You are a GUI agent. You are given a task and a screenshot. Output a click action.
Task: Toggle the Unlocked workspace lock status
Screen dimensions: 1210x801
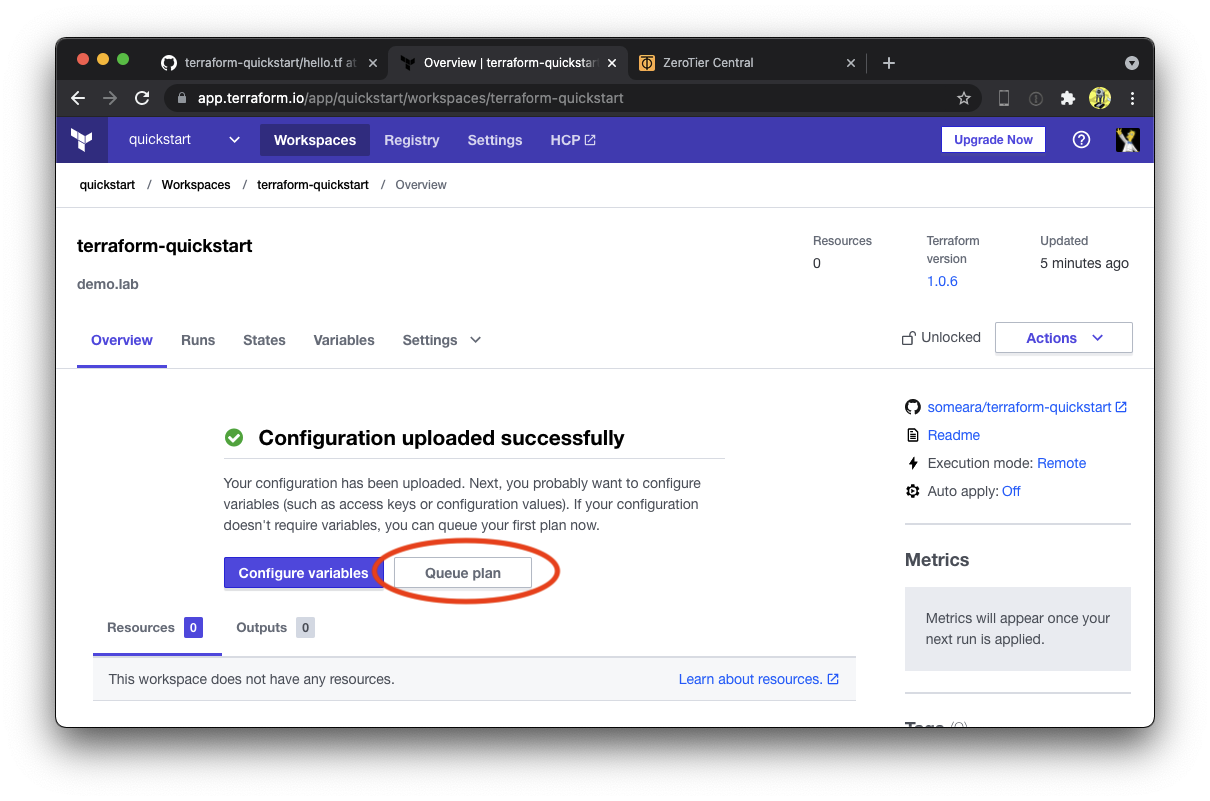(x=941, y=338)
